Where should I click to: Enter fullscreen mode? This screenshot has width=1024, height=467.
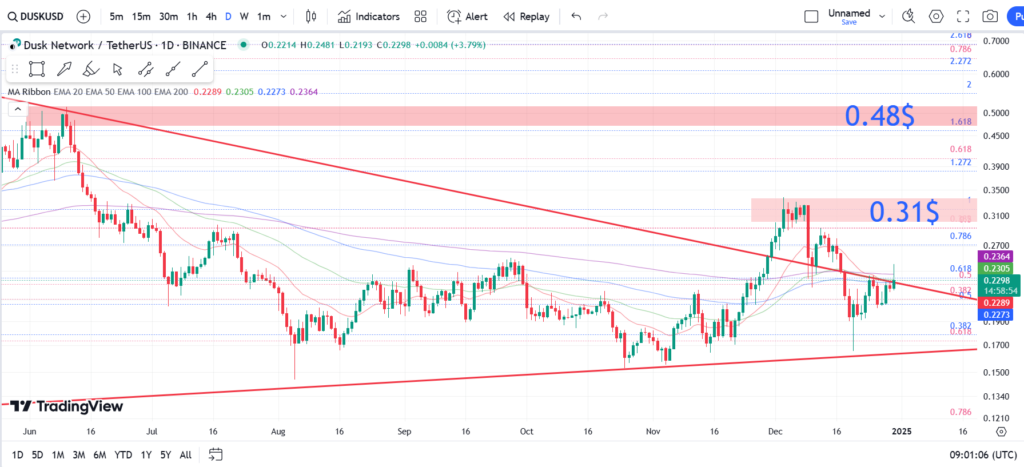coord(963,16)
